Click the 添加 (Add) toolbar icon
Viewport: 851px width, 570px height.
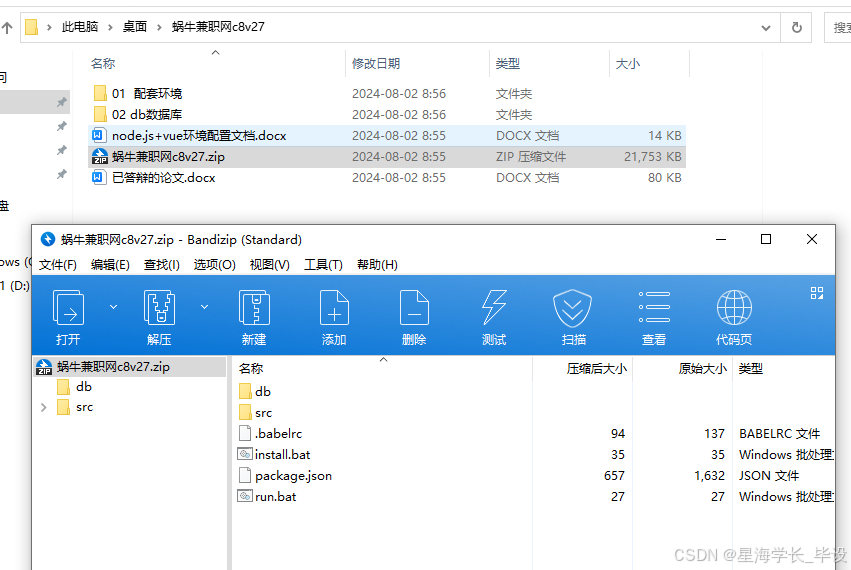point(334,308)
